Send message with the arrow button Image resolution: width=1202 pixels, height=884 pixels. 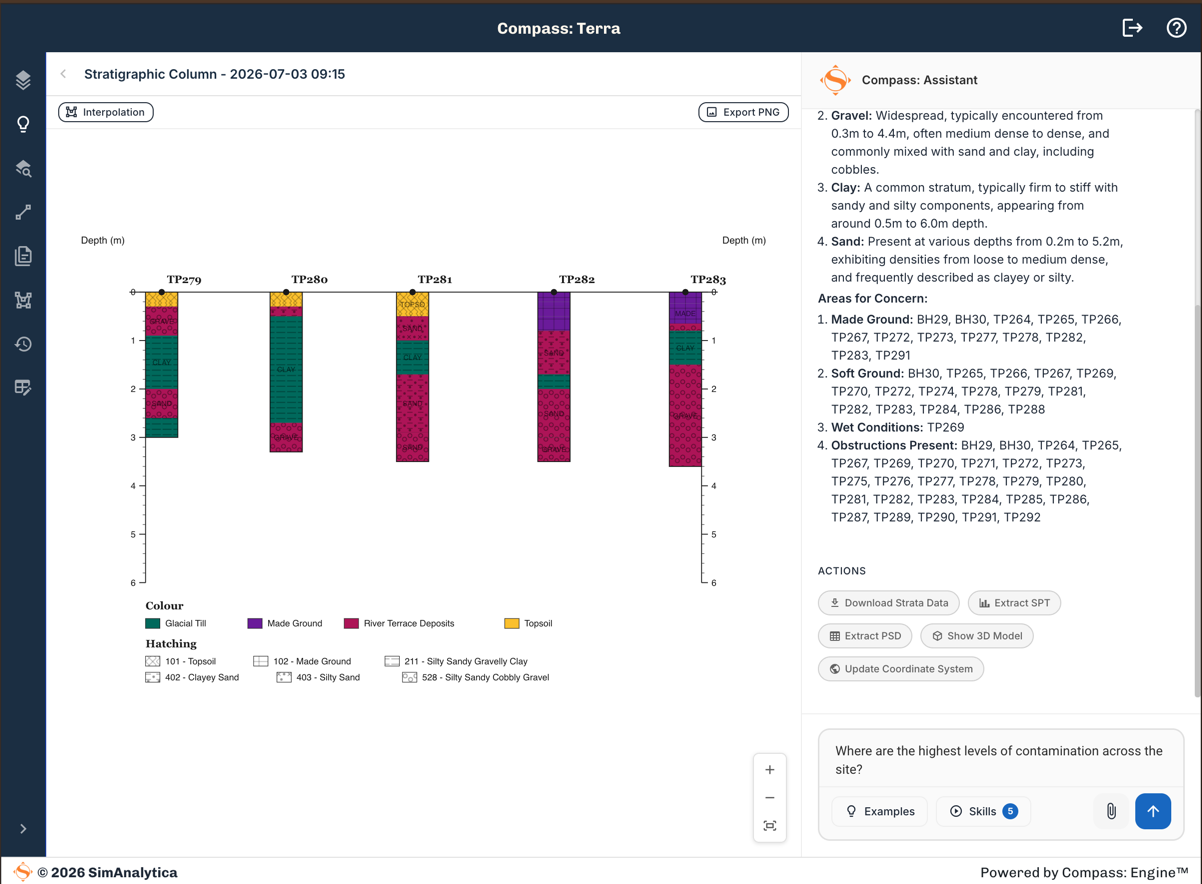1153,811
